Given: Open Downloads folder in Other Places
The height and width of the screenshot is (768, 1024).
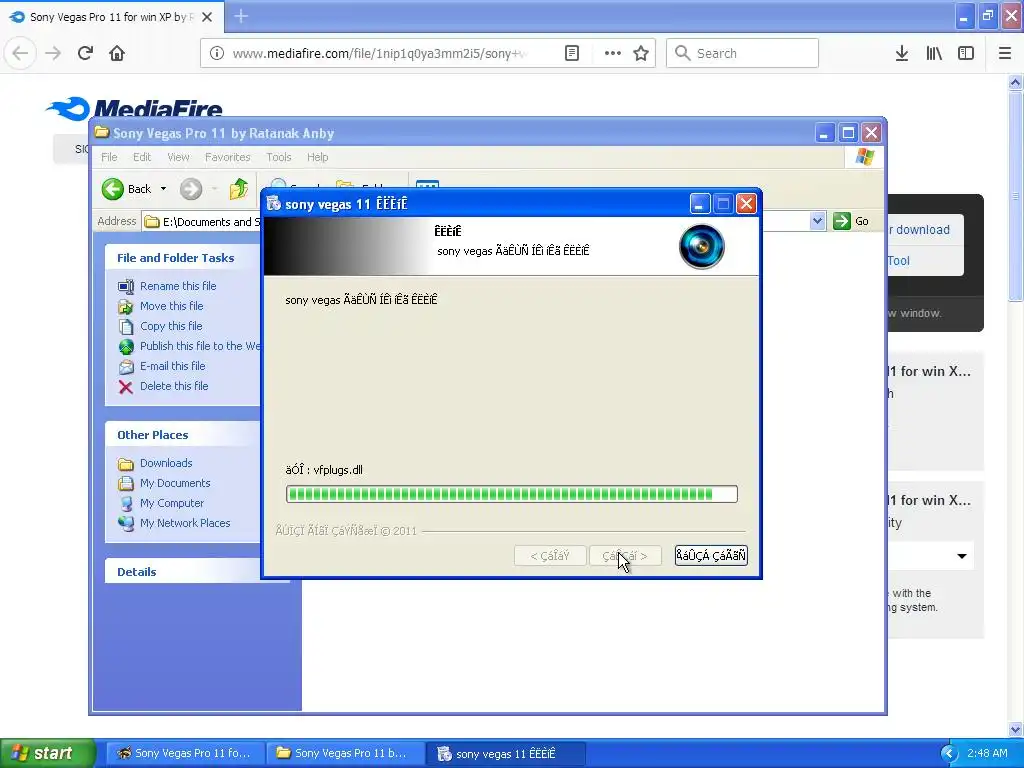Looking at the screenshot, I should coord(166,463).
